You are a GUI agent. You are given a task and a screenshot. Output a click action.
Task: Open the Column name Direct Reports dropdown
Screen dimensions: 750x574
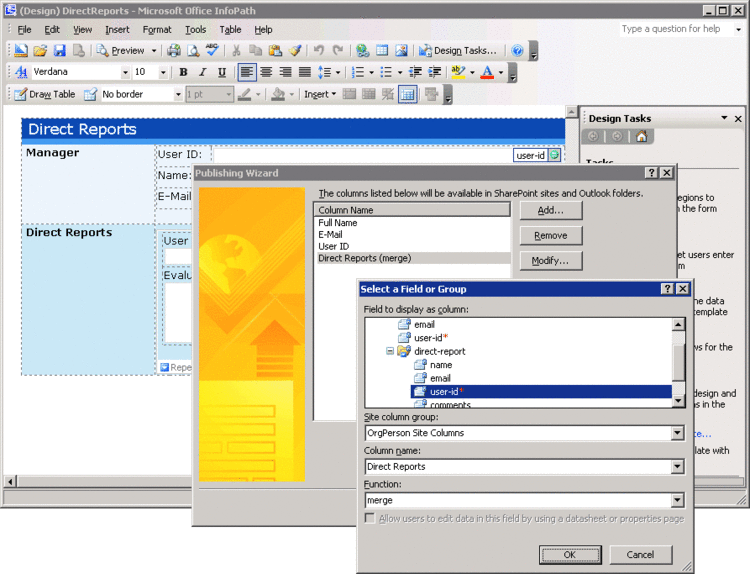coord(677,466)
